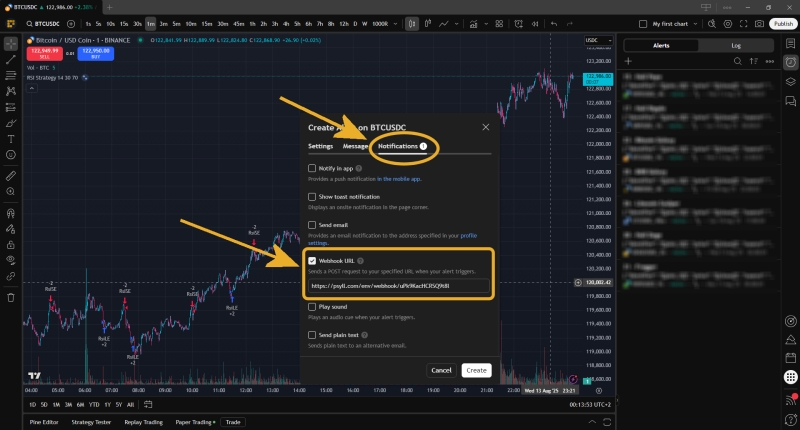The image size is (800, 430).
Task: Open the indicators menu
Action: (473, 24)
